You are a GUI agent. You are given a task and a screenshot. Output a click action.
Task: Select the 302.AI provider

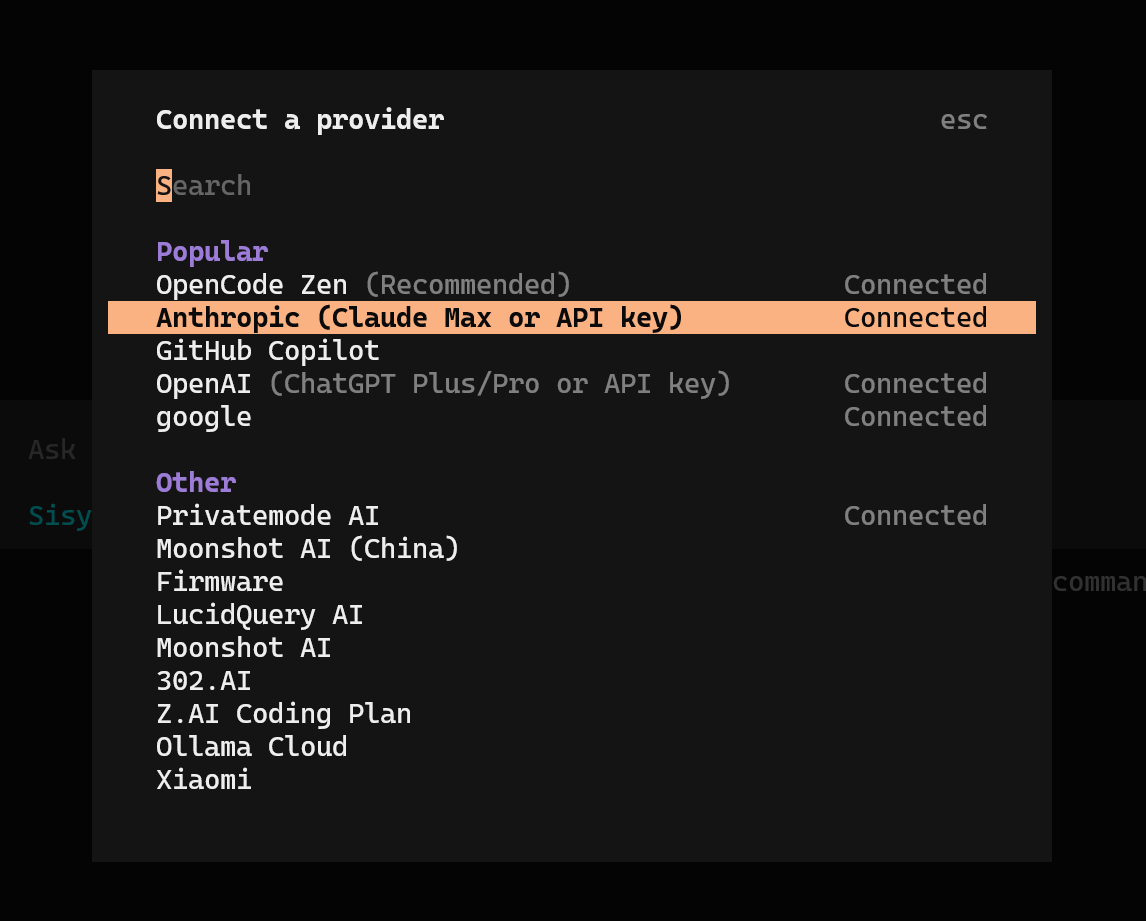572,681
